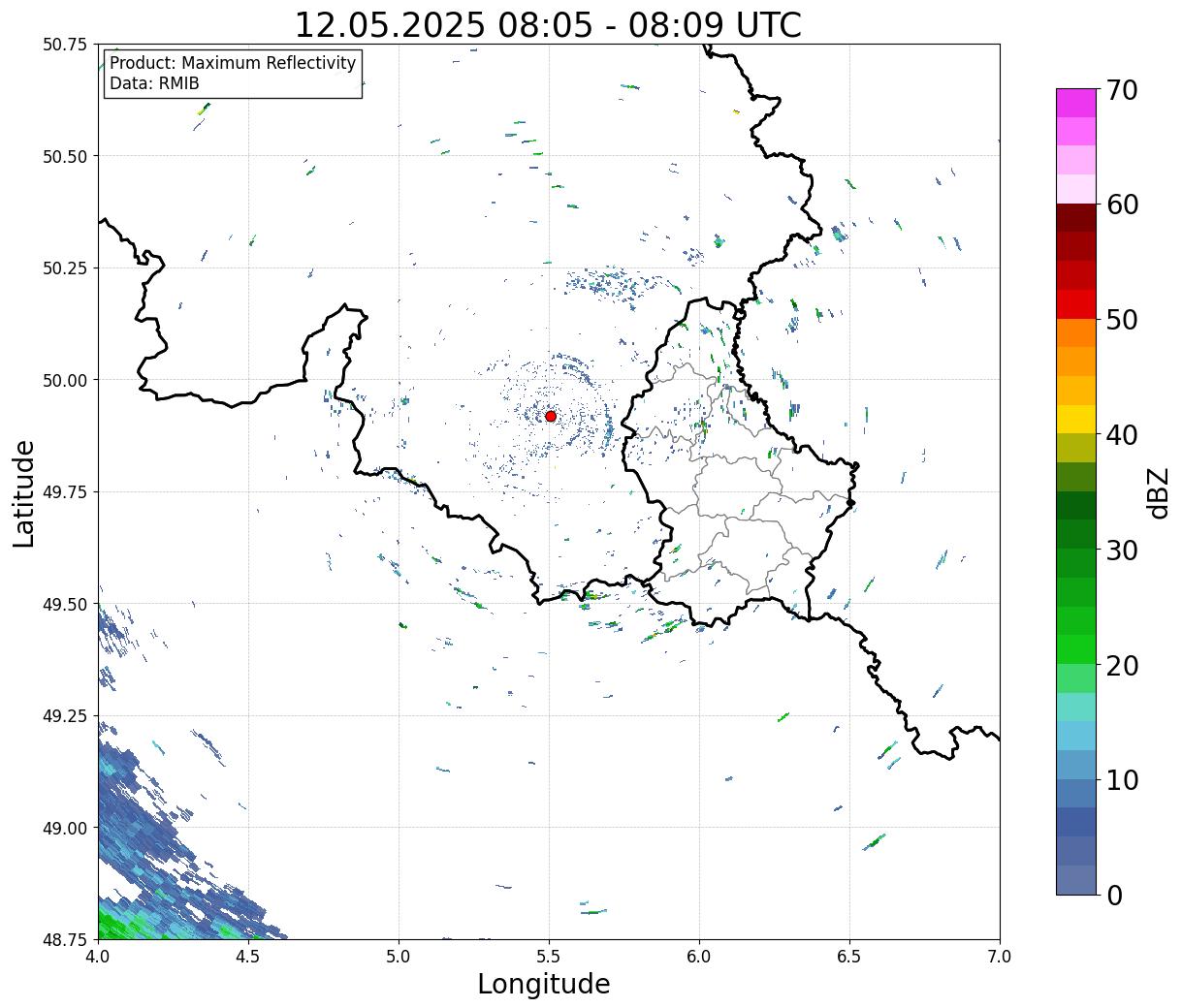Click the colorbar tick label 20
The image size is (1182, 1008).
(1121, 666)
